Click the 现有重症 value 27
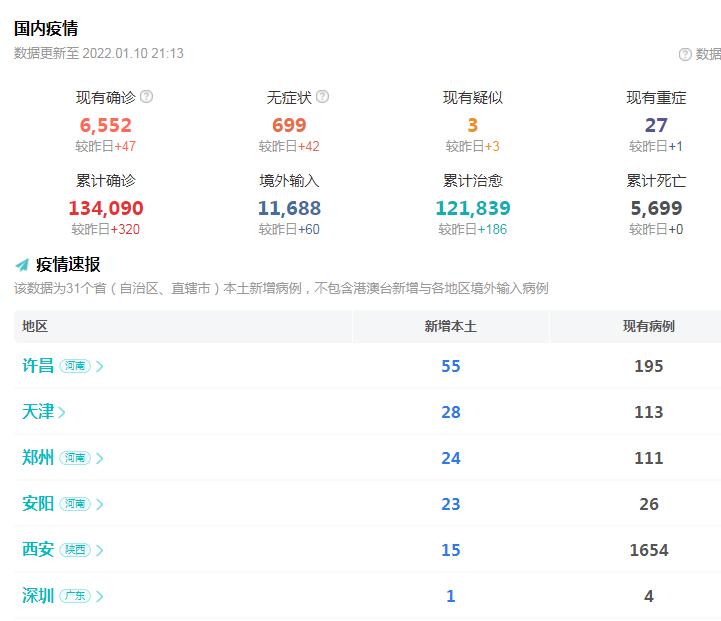 tap(656, 125)
